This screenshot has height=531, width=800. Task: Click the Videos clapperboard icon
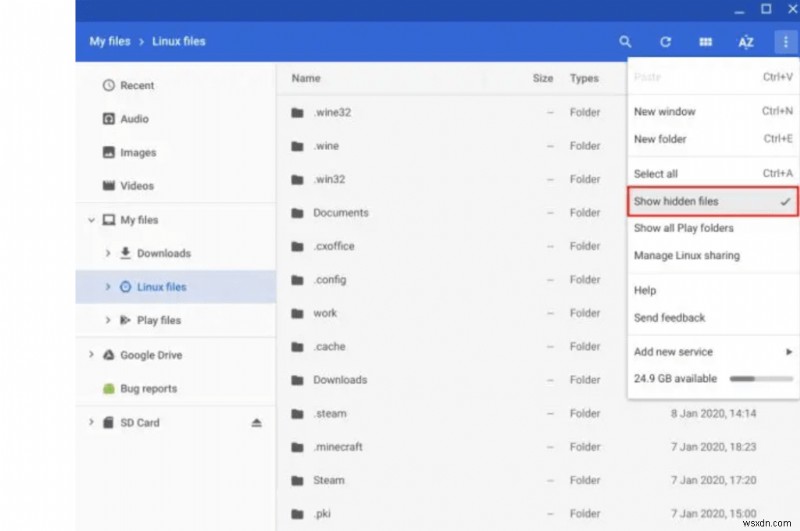[109, 185]
